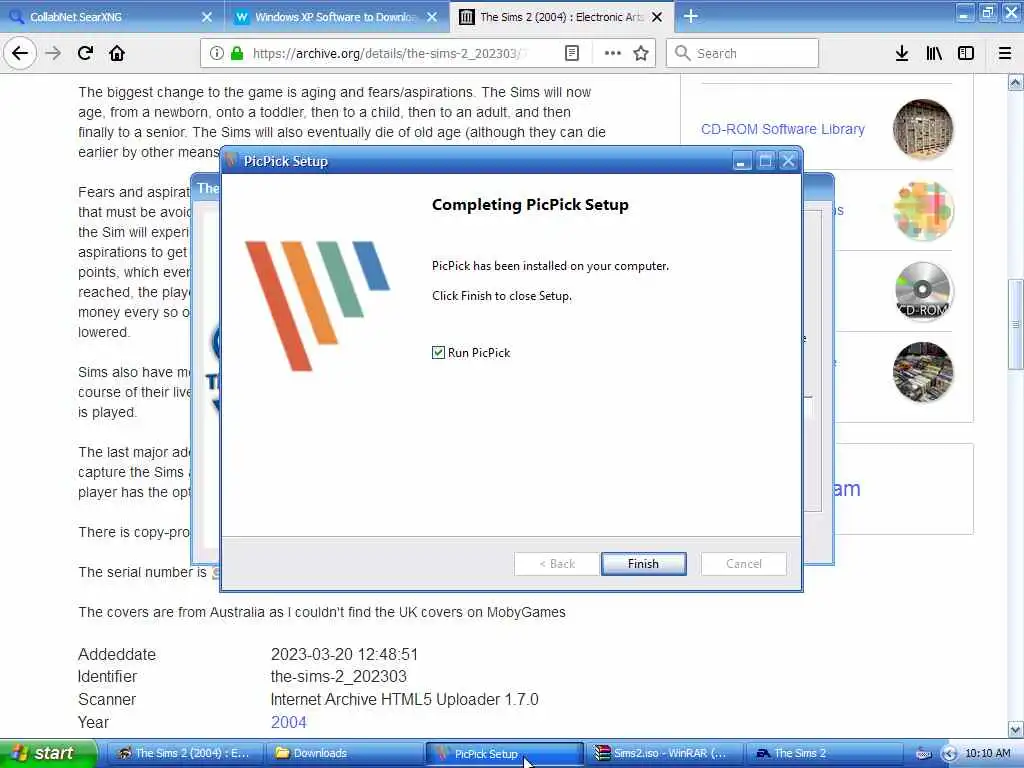Uncheck the Run PicPick checkbox
Screen dimensions: 1024x768
(438, 353)
